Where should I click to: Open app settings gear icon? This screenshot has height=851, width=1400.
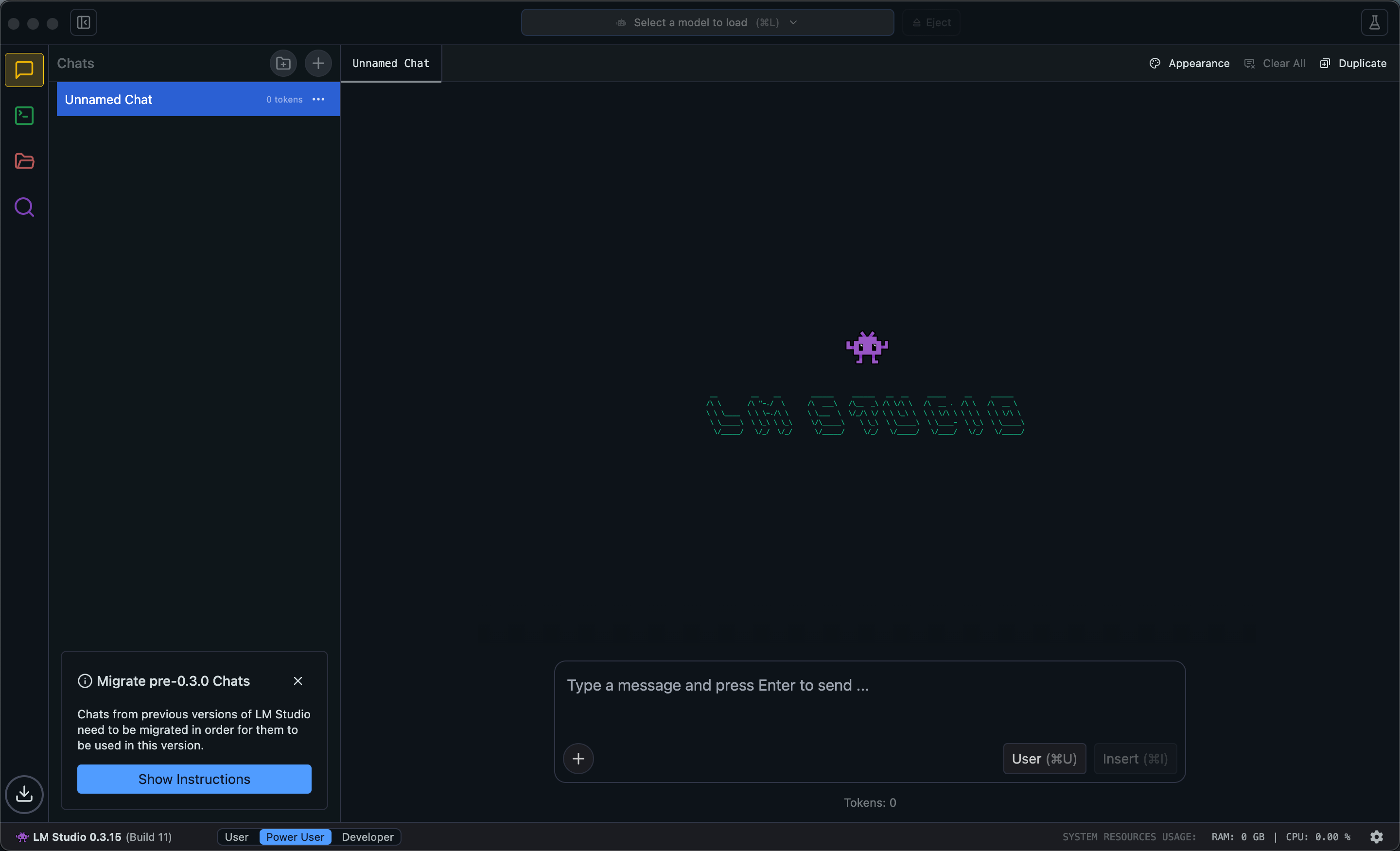click(1376, 836)
